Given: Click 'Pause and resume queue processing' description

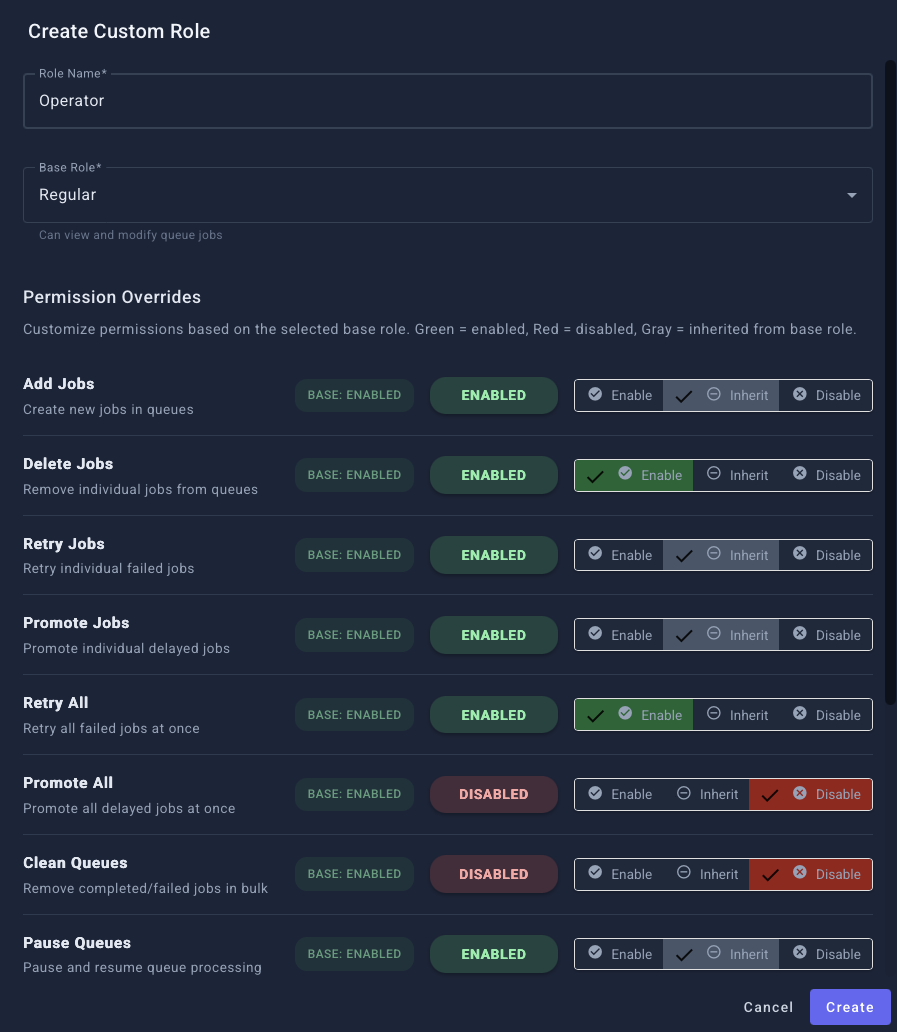Looking at the screenshot, I should click(142, 968).
